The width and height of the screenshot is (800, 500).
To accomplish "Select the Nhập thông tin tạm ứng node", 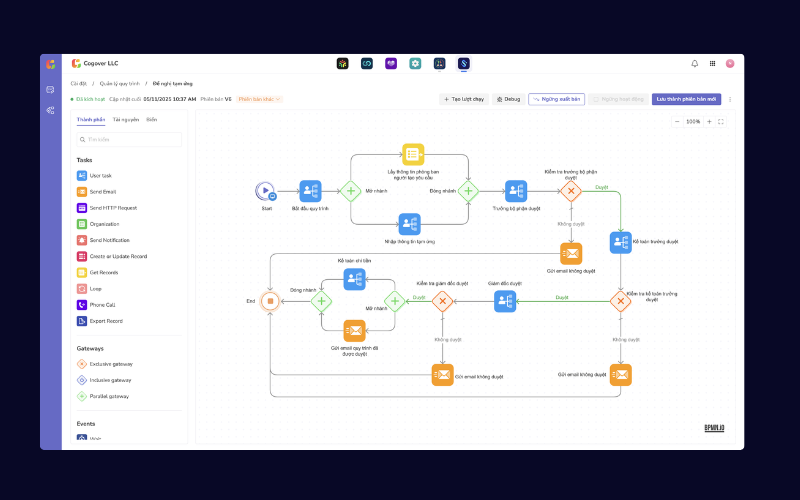I will click(x=410, y=224).
